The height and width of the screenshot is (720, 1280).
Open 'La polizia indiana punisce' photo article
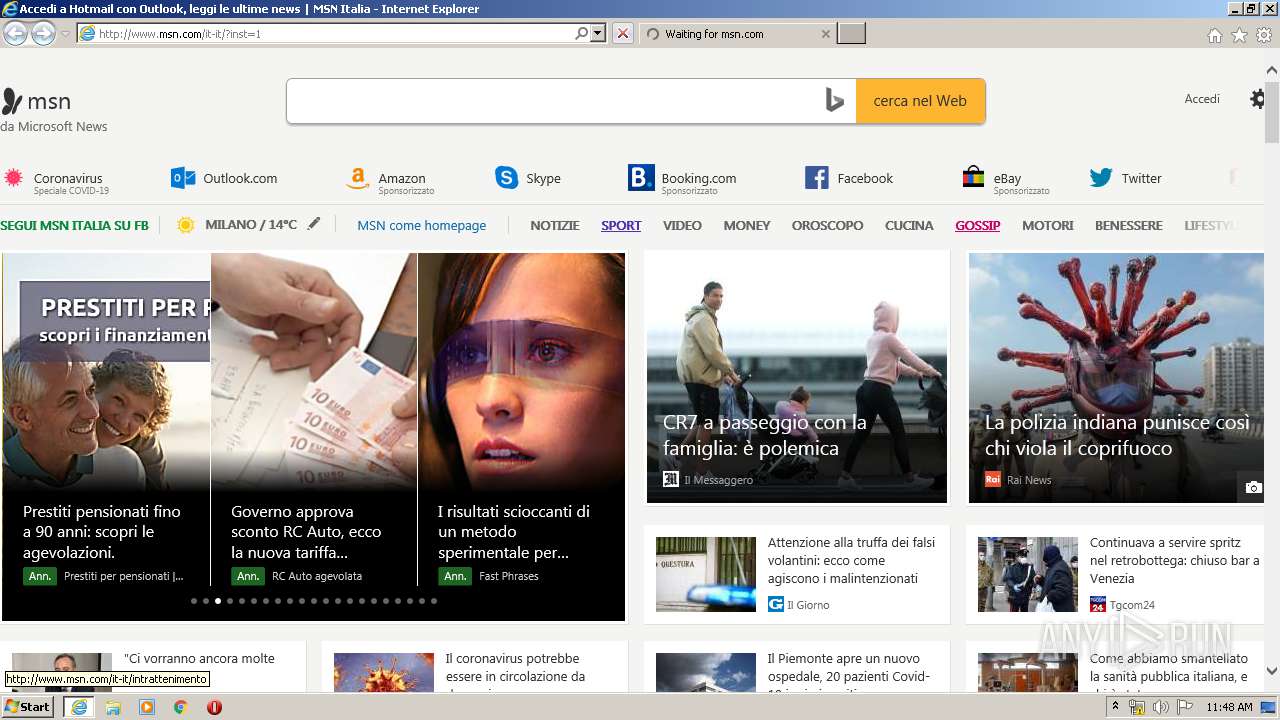click(1116, 377)
